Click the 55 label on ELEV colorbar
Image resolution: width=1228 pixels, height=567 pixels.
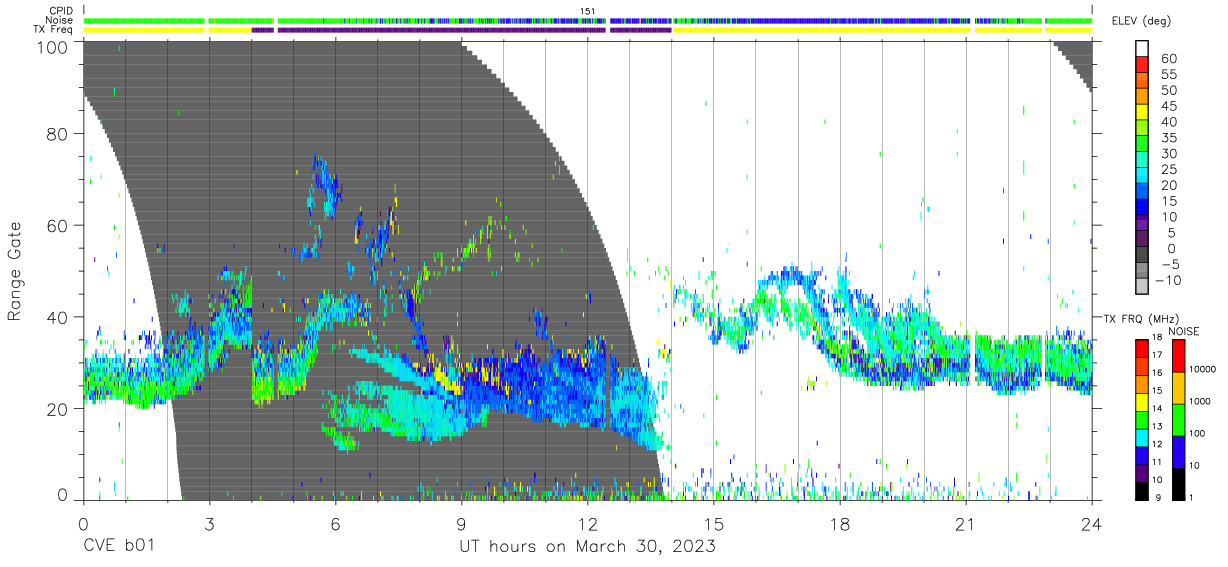point(1168,74)
